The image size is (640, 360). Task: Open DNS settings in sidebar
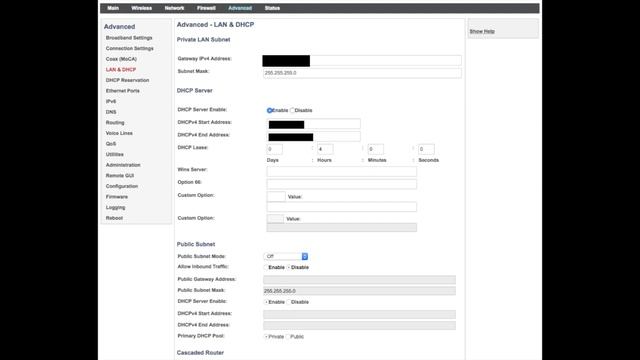111,112
